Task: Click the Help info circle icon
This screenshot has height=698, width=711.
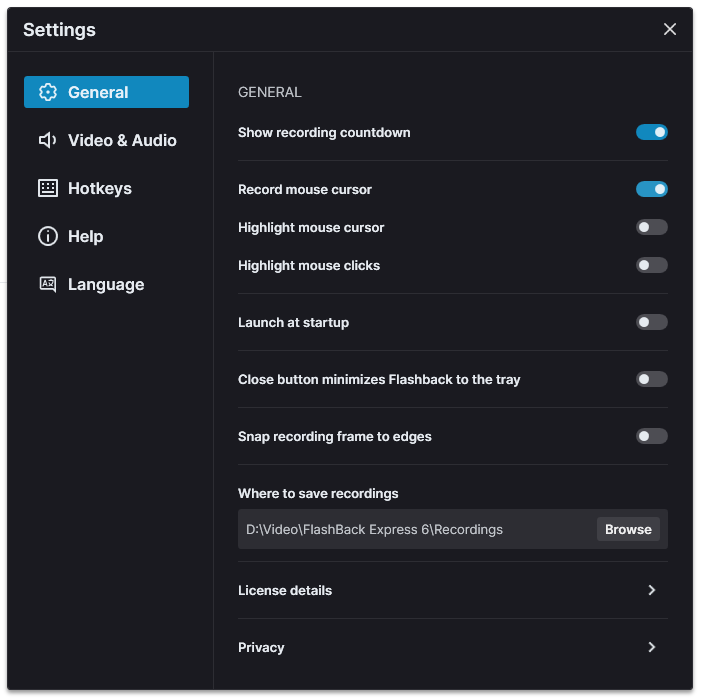Action: coord(48,236)
